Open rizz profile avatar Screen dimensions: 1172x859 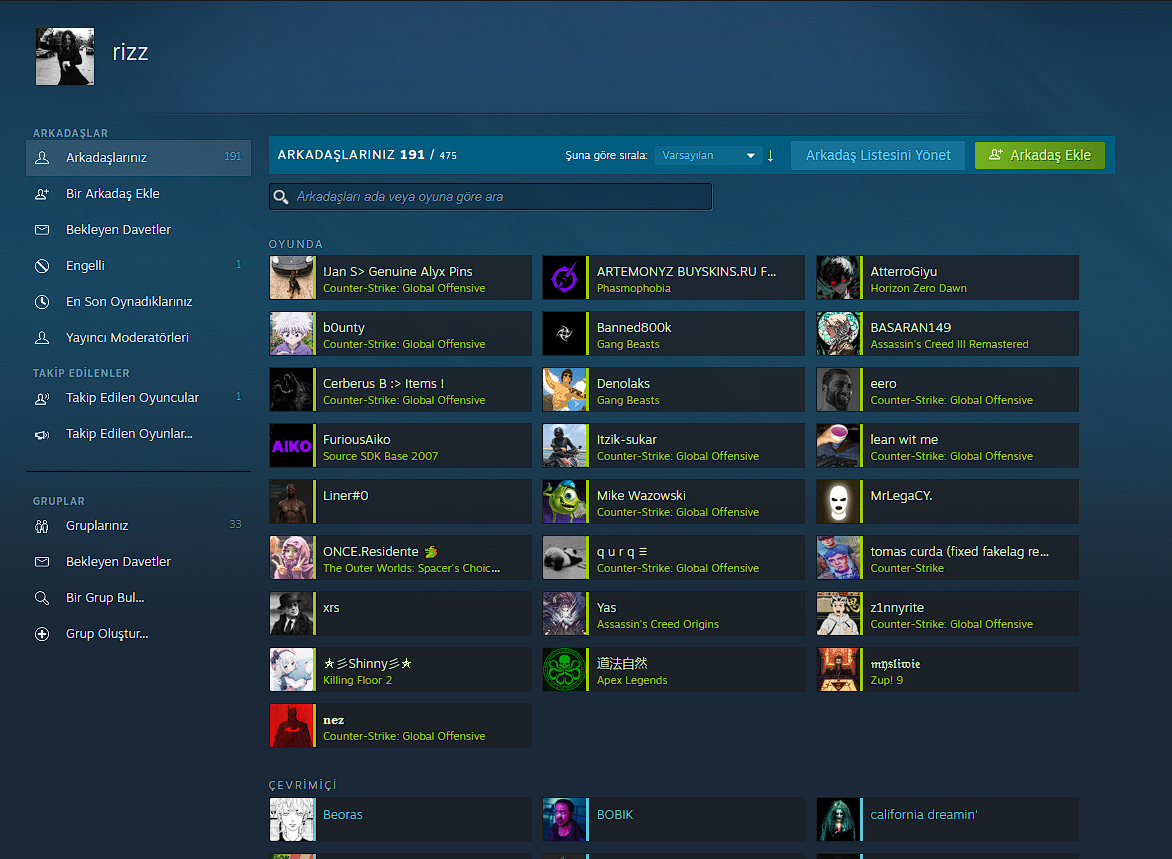(65, 56)
